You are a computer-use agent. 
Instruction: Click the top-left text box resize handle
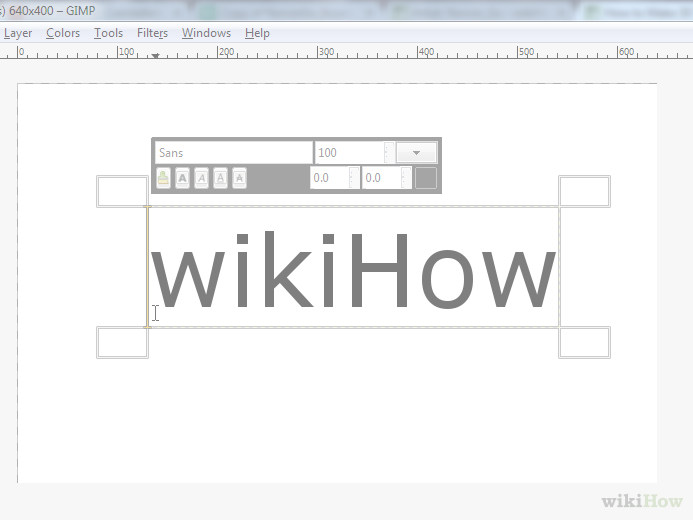[122, 191]
